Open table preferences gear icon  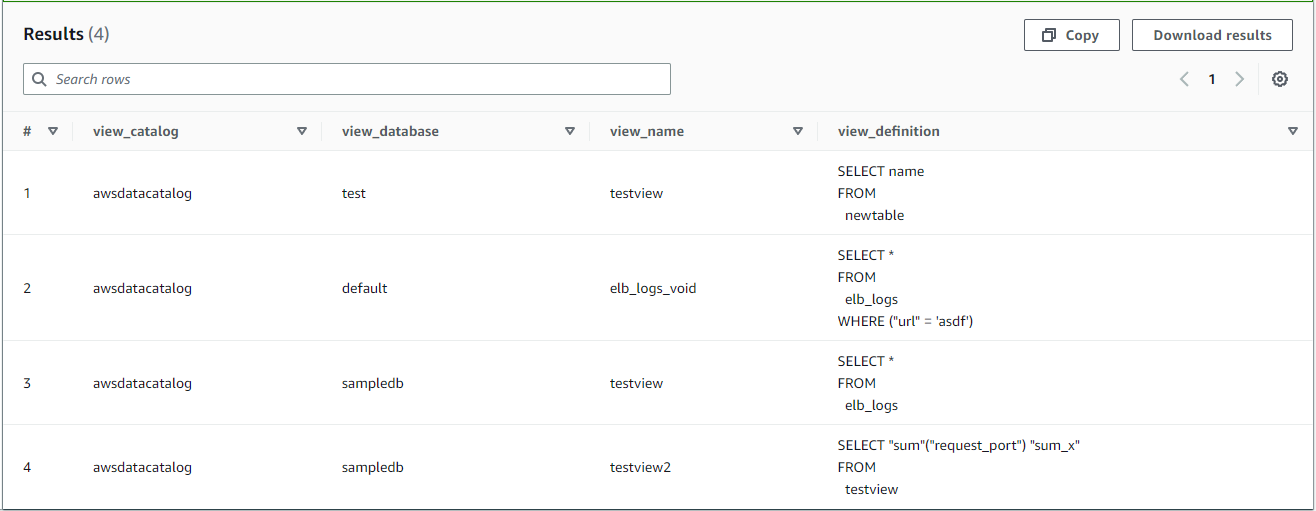pyautogui.click(x=1279, y=79)
